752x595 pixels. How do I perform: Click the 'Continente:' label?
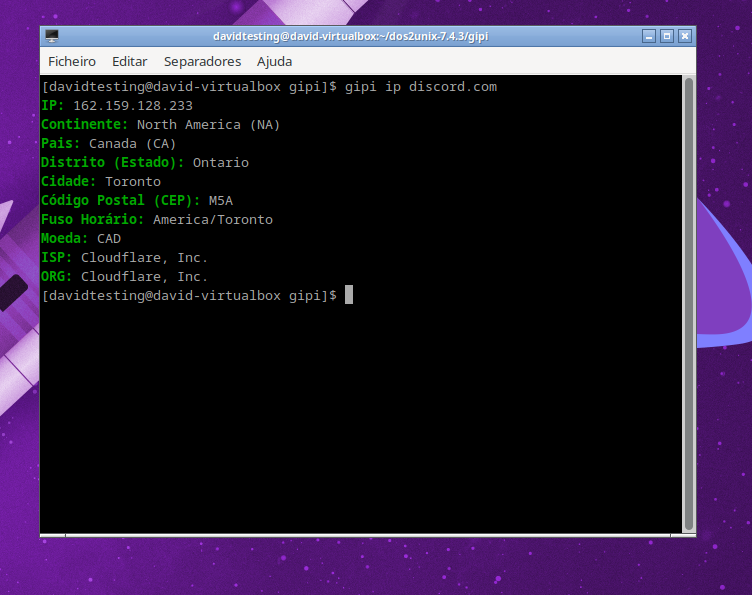click(x=84, y=125)
